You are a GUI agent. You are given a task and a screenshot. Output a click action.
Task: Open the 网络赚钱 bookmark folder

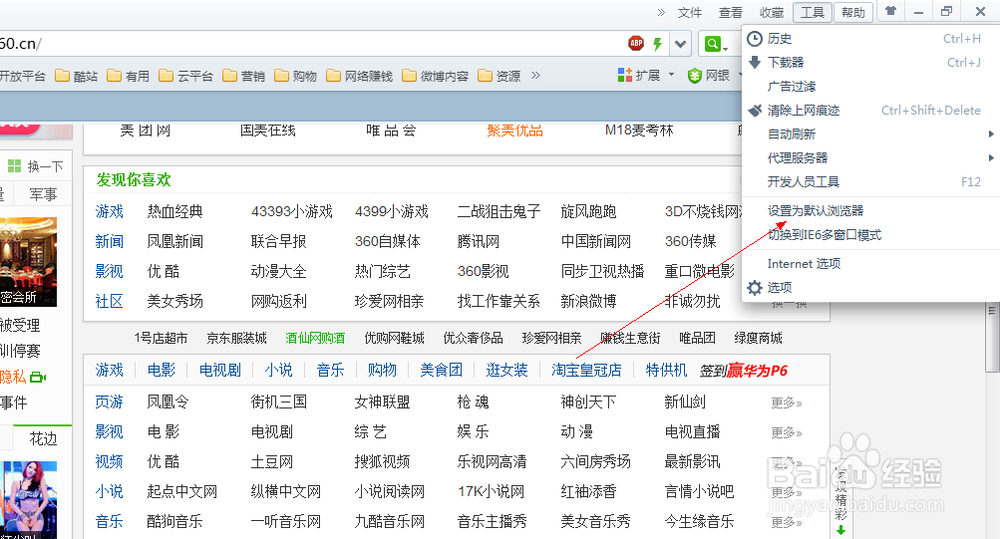click(359, 76)
